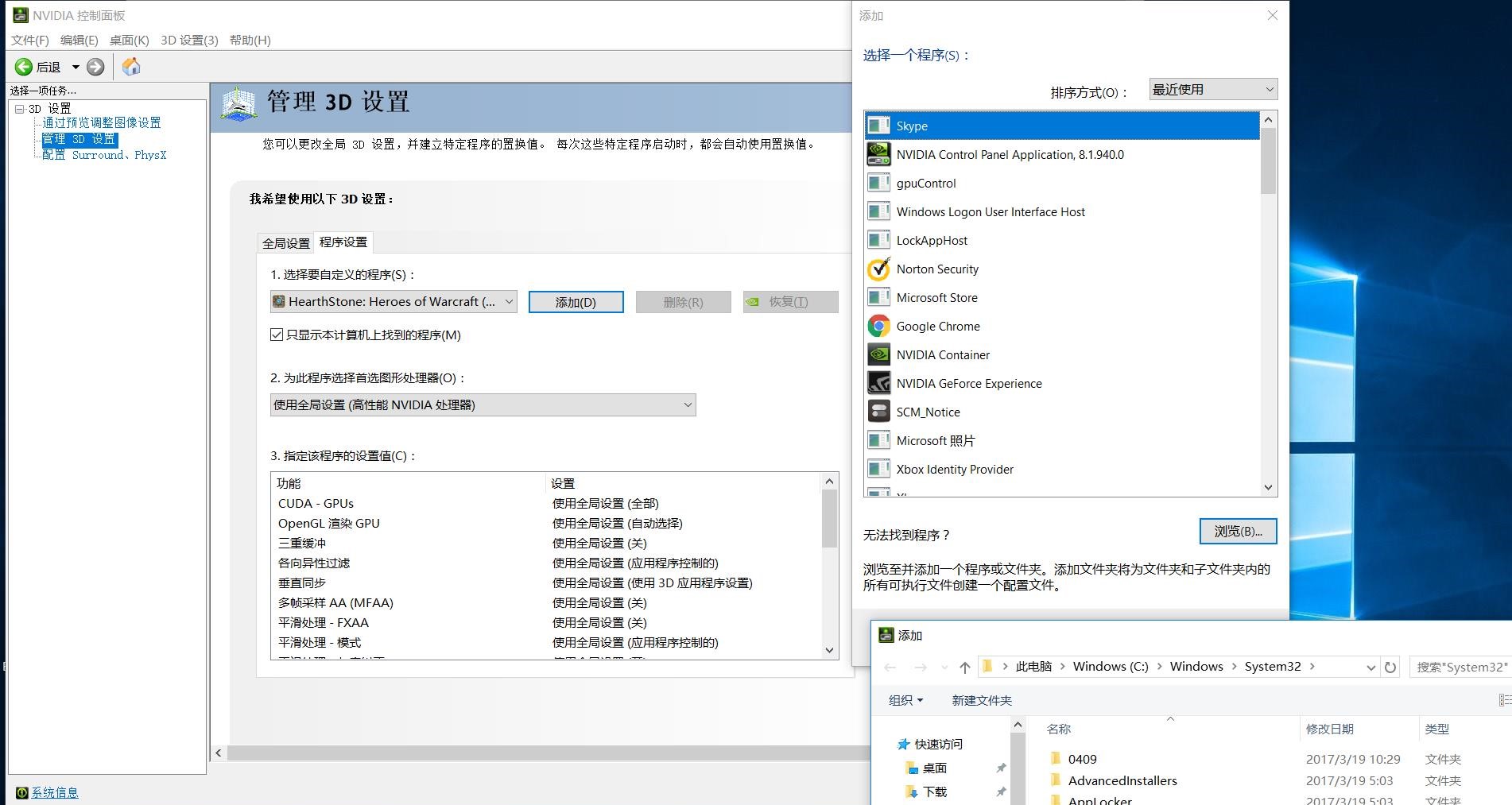The height and width of the screenshot is (805, 1512).
Task: Click the 0409 folder icon
Action: [x=1056, y=758]
